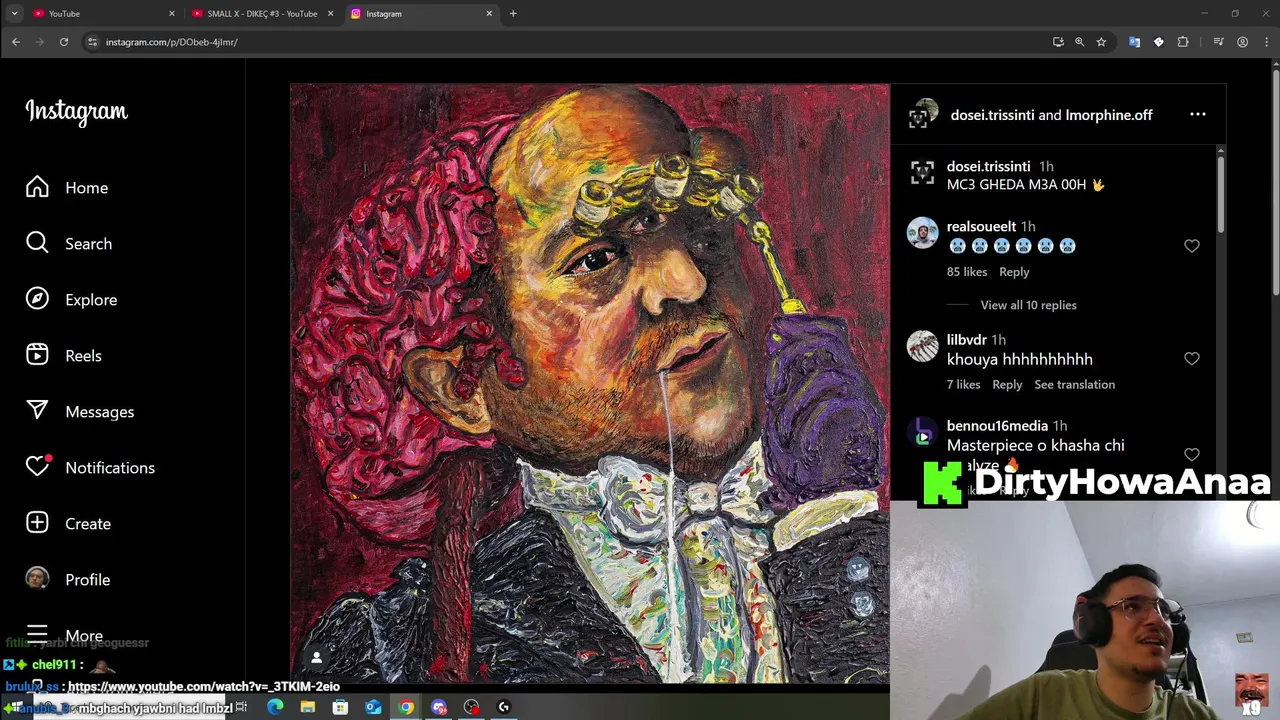Open the Chrome profile avatar
Screen dimensions: 1280x720
[x=1242, y=42]
